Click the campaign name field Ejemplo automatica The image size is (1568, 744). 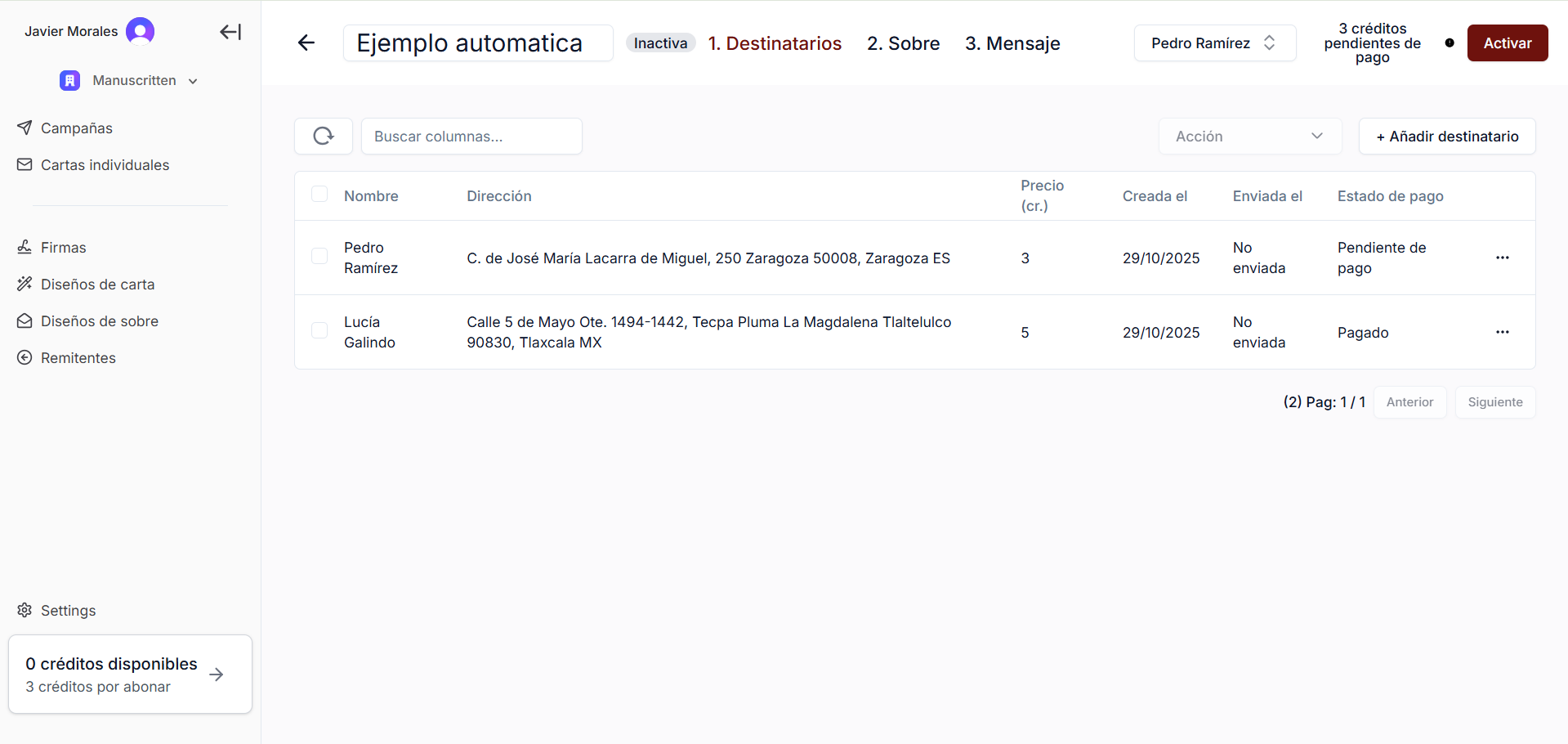coord(478,43)
